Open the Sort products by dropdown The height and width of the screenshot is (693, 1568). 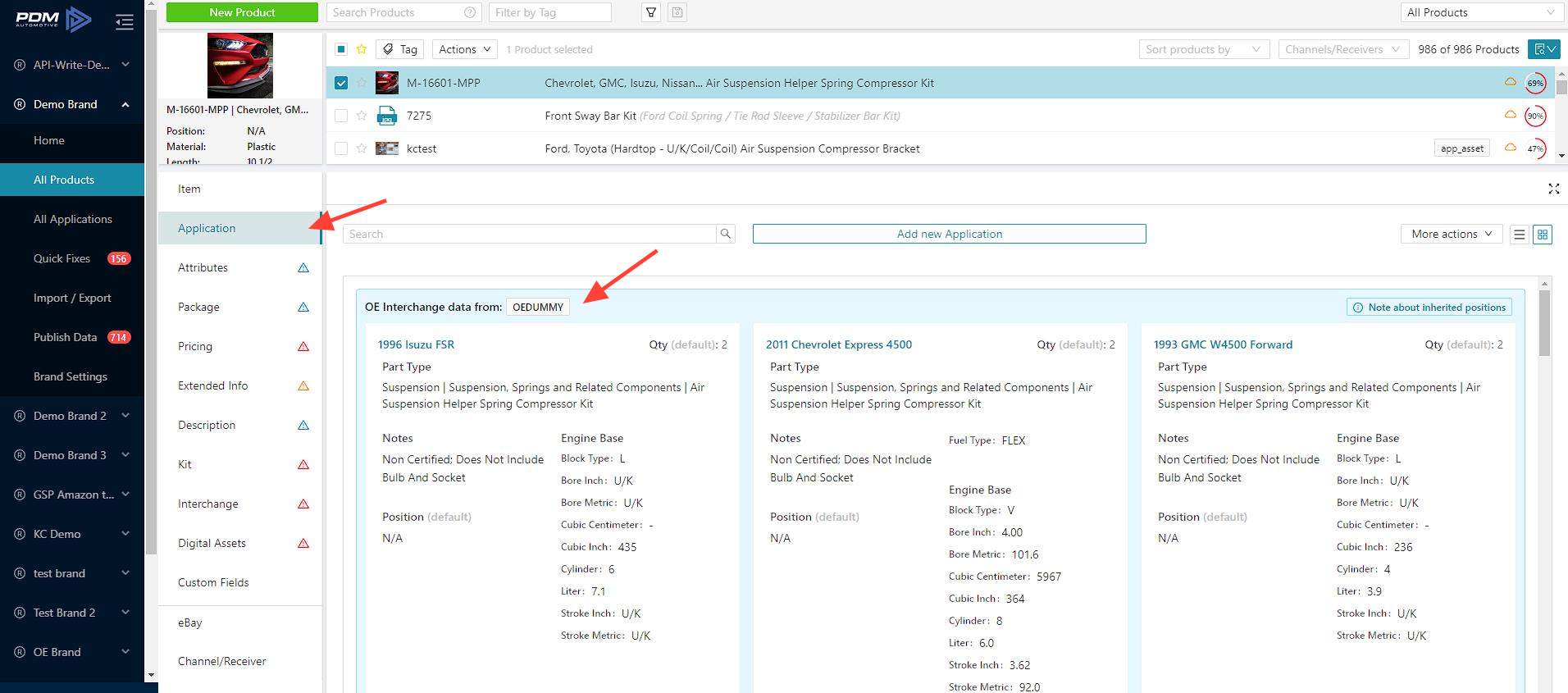(1204, 49)
